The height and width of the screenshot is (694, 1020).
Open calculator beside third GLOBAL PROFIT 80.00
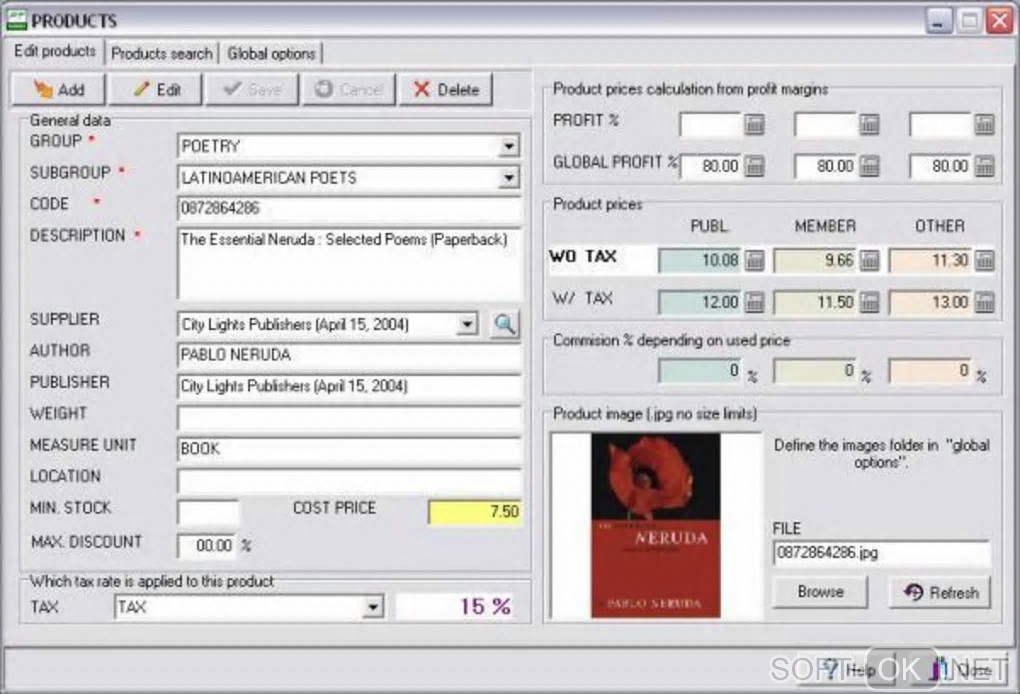(984, 166)
